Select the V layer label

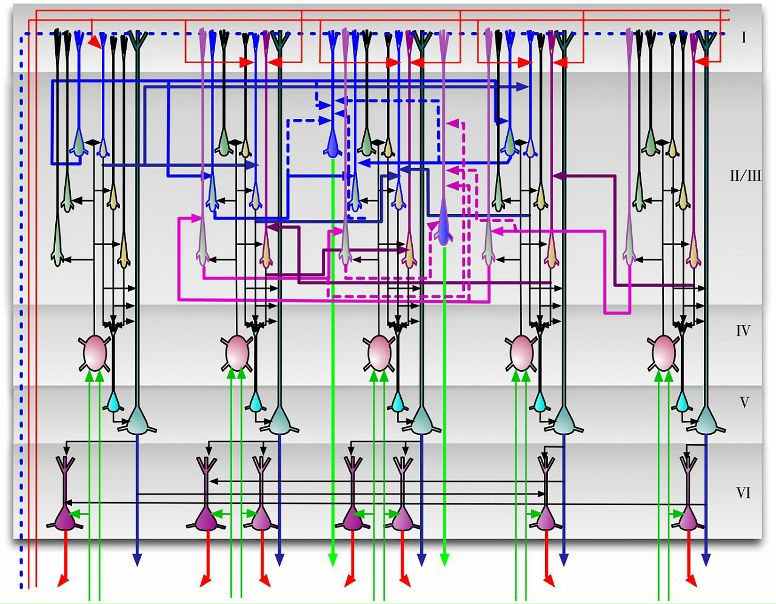[744, 402]
